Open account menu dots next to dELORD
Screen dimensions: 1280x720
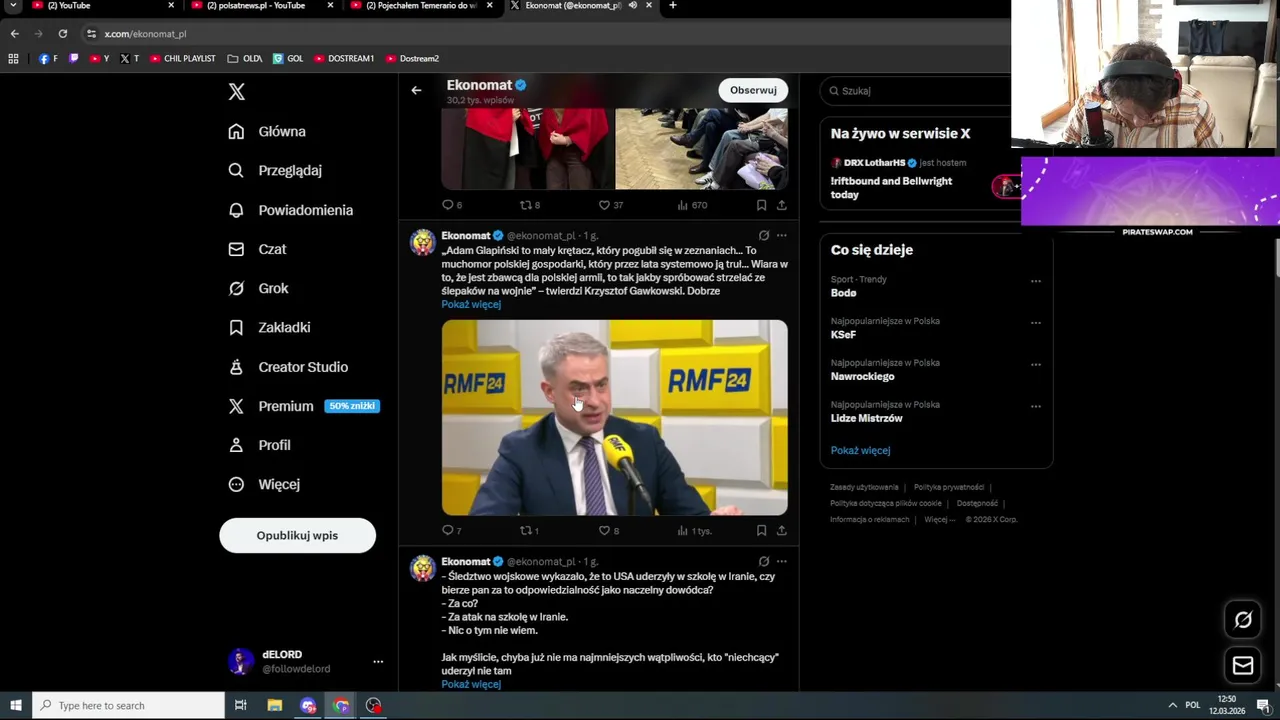click(378, 662)
